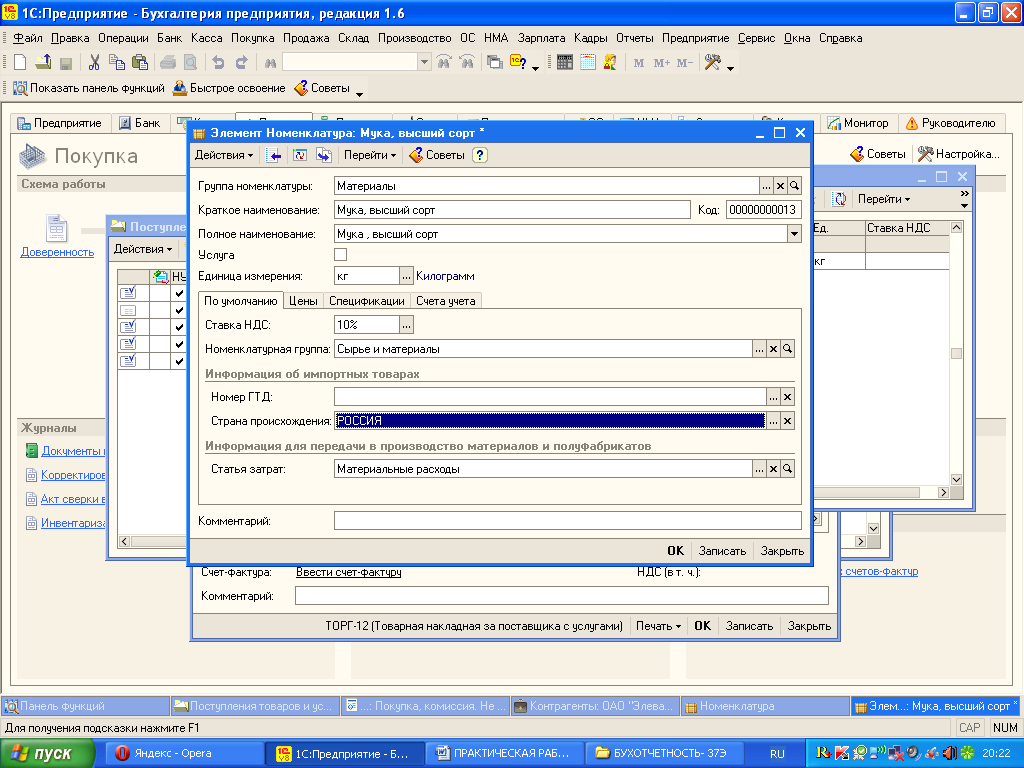Click the Доверенность document icon

click(x=56, y=228)
